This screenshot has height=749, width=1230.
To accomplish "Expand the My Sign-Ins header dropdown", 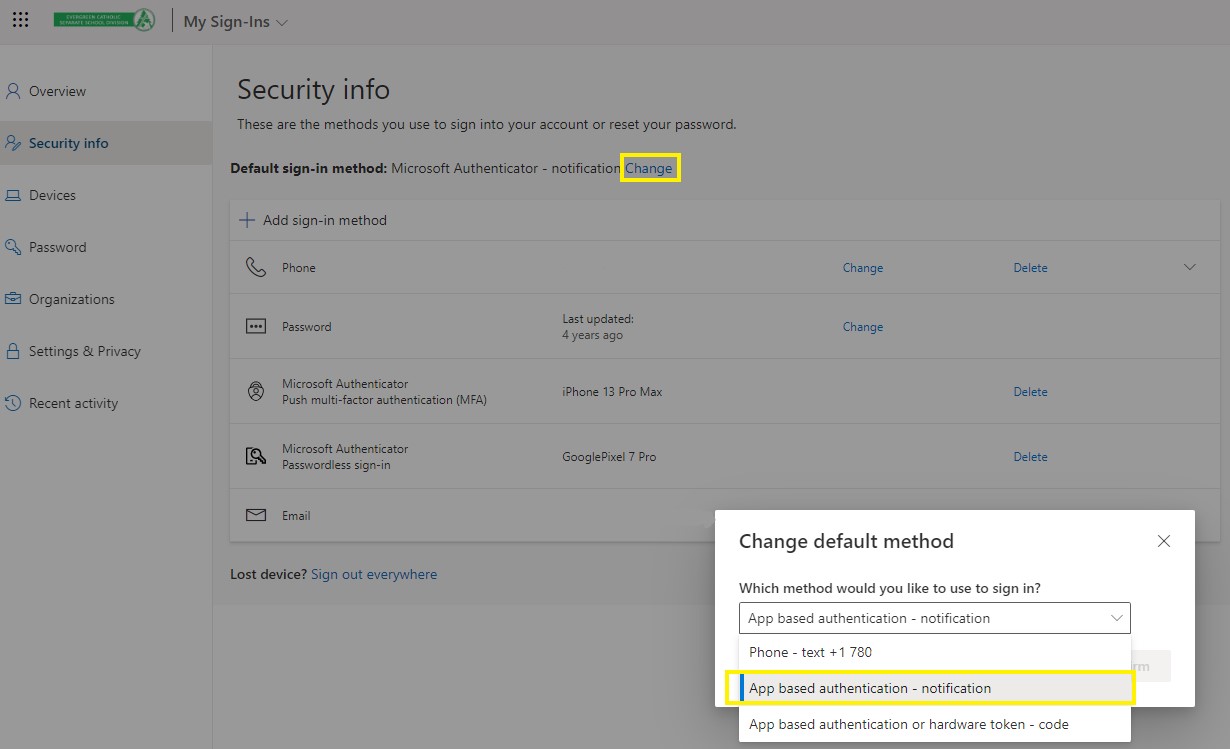I will click(236, 22).
